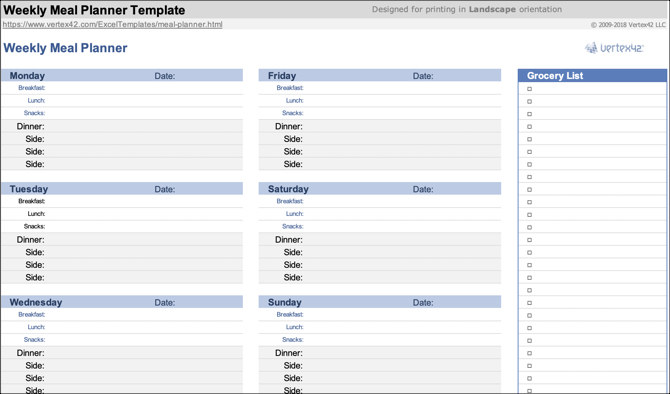Click Friday's Dinner label

coord(289,126)
